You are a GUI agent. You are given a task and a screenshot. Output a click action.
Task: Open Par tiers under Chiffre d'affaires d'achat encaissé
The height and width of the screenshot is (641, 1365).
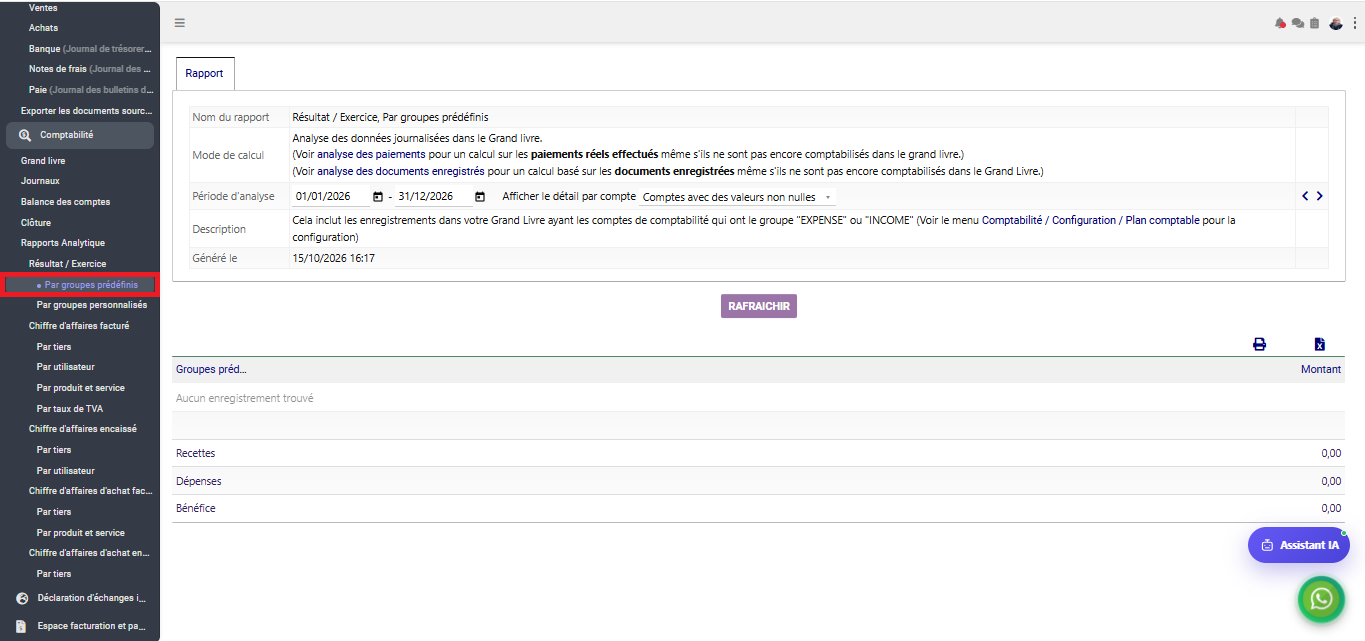pos(54,574)
